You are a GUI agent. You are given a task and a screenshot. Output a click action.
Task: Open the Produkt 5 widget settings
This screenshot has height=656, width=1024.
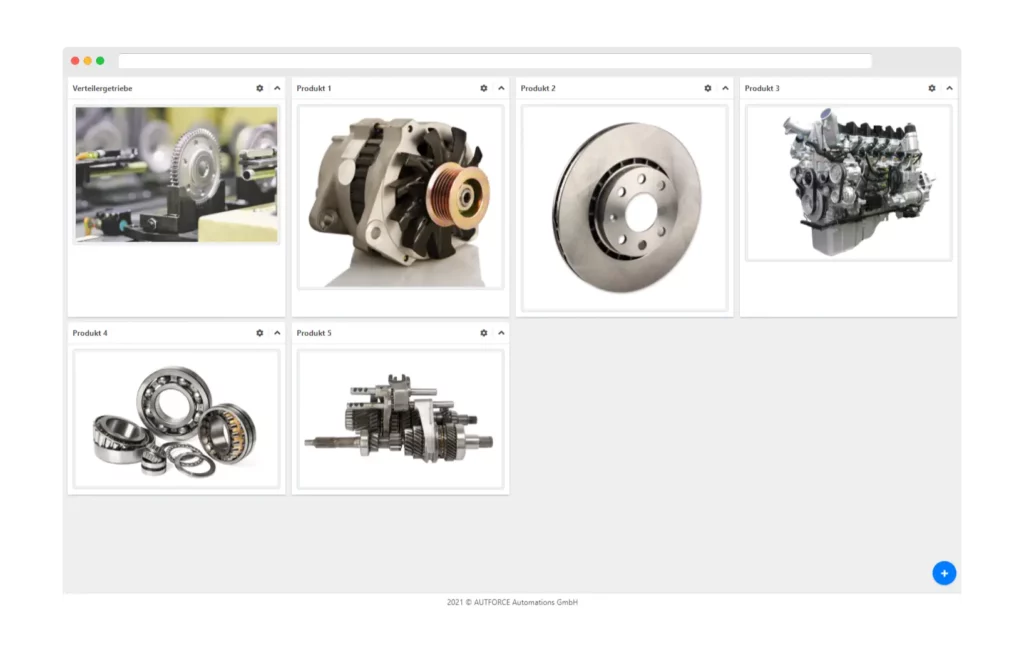pos(485,333)
